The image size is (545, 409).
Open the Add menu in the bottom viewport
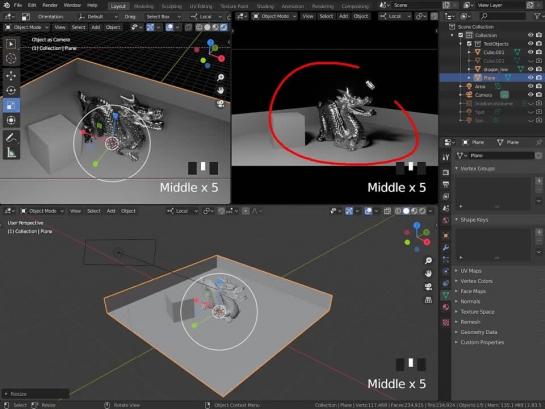(x=111, y=211)
